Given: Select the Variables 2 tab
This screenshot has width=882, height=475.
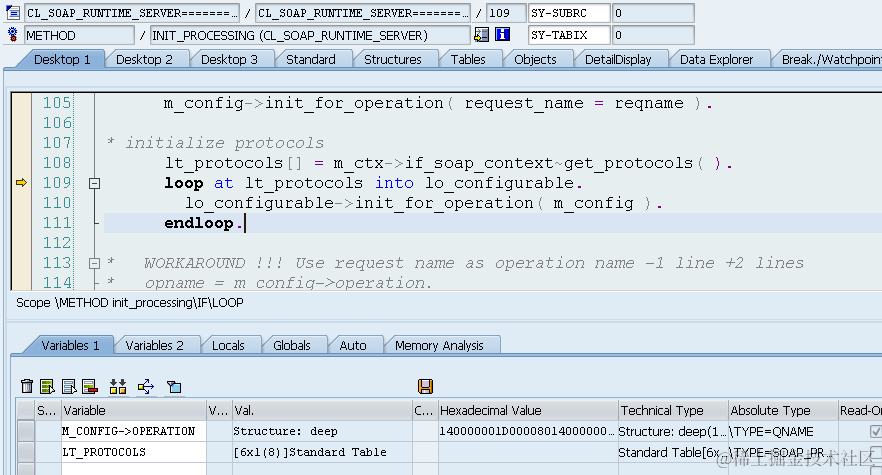Looking at the screenshot, I should (x=154, y=346).
